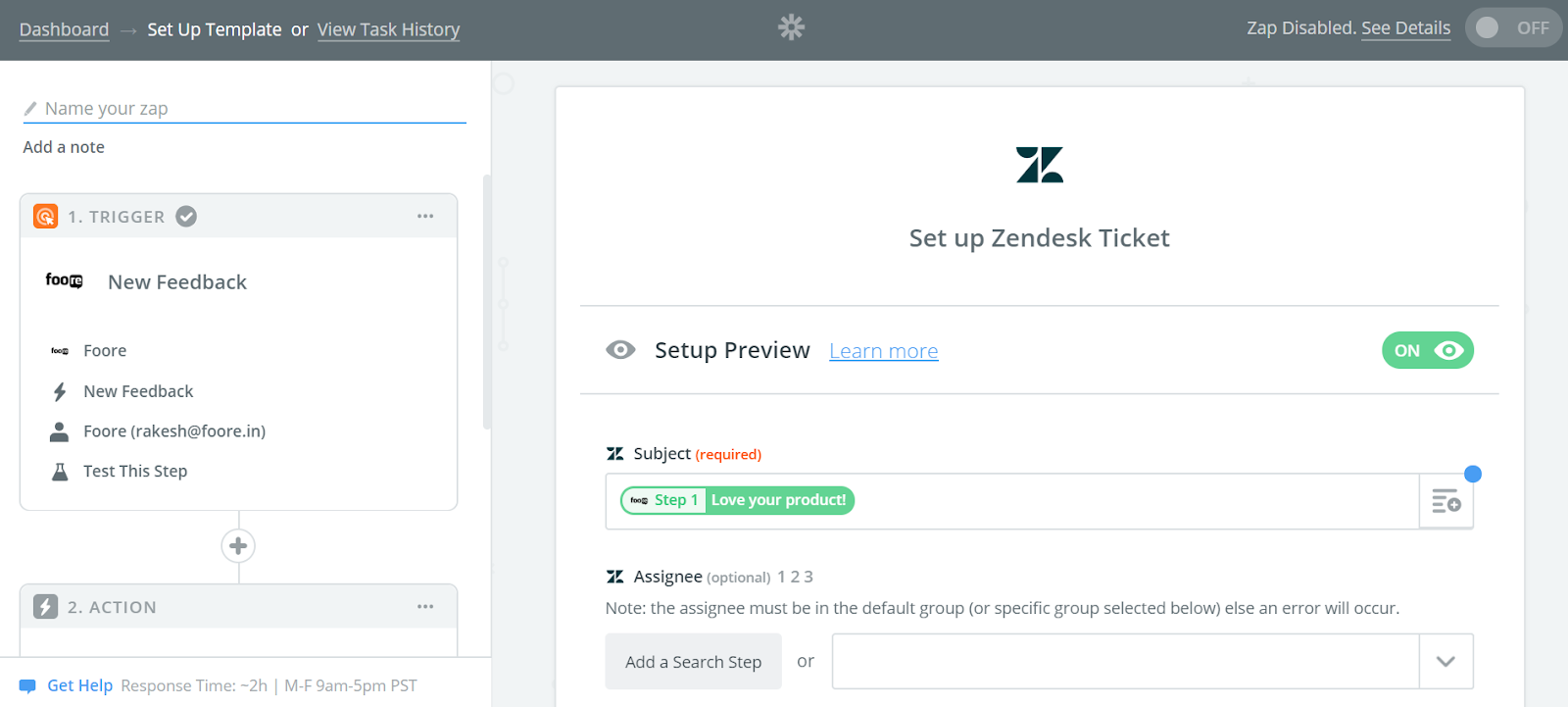
Task: Click the person account icon
Action: [x=60, y=431]
